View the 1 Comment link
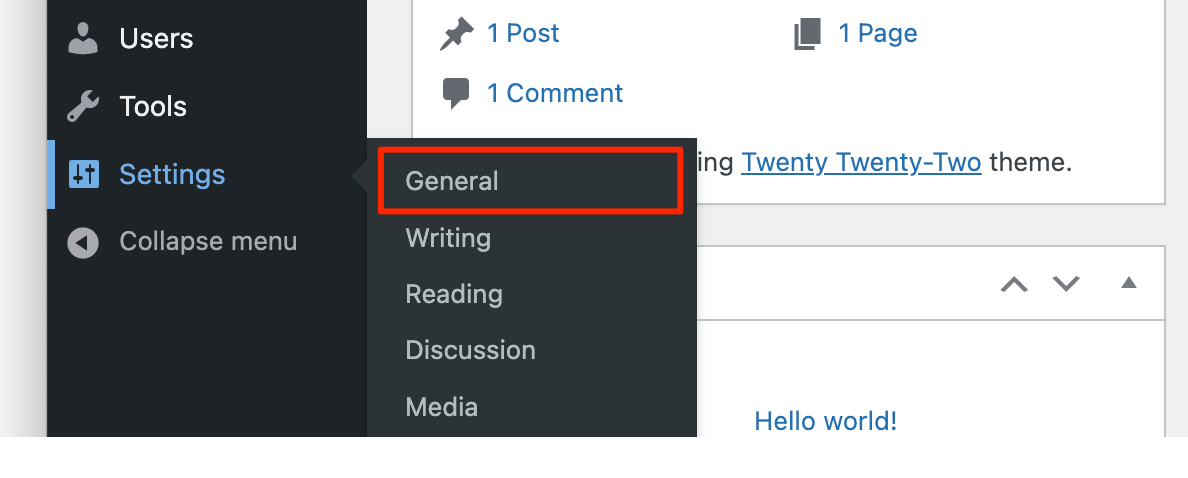 pyautogui.click(x=554, y=94)
